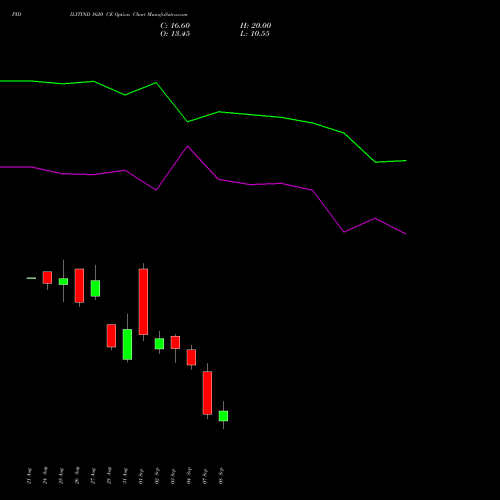Select the red candle above 07 Sep
The height and width of the screenshot is (500, 500).
point(207,393)
